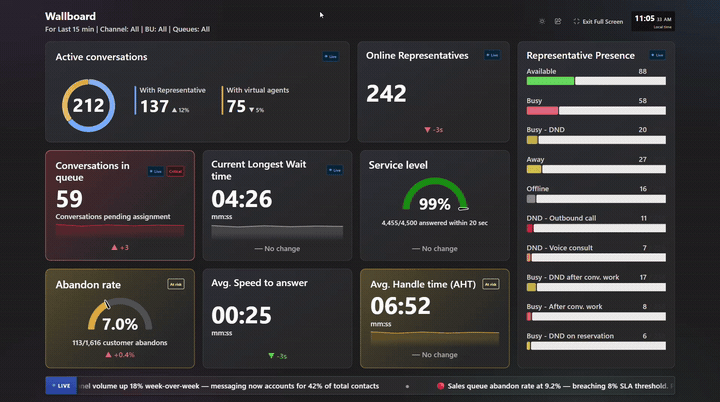Click the Representative Presence heading
This screenshot has width=720, height=402.
[x=580, y=56]
